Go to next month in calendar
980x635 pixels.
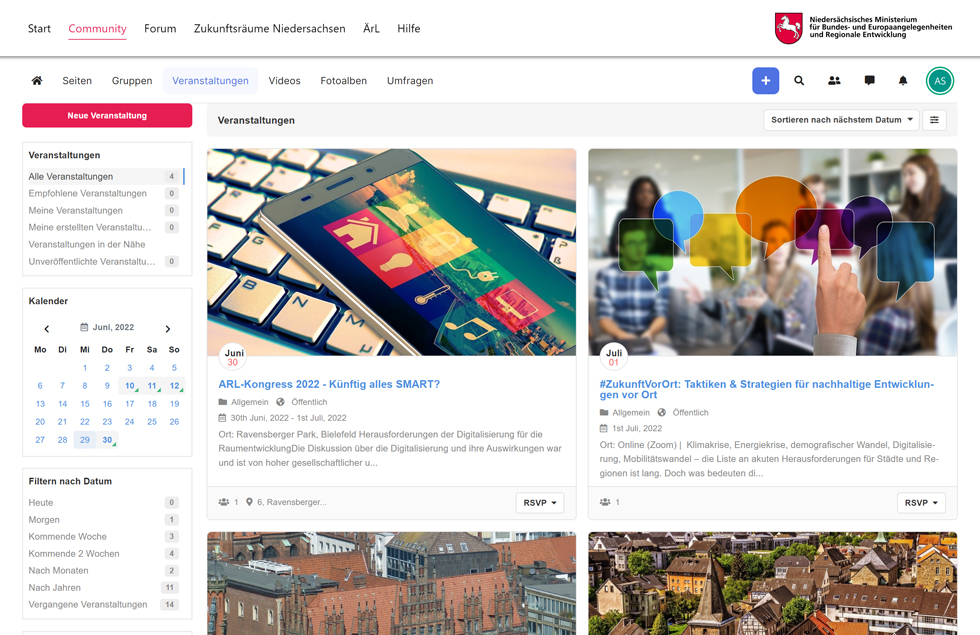[168, 328]
